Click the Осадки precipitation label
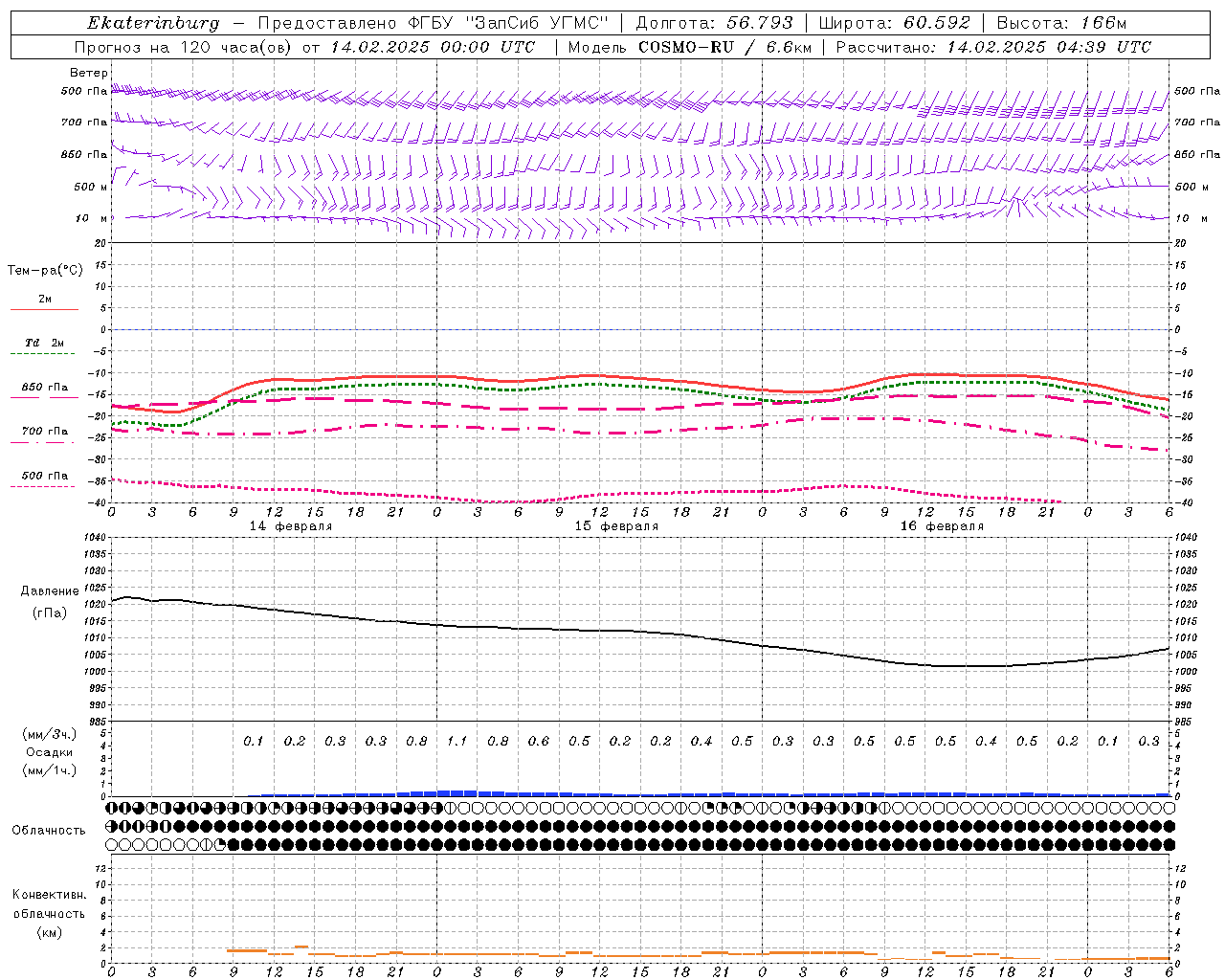The image size is (1225, 980). (49, 752)
